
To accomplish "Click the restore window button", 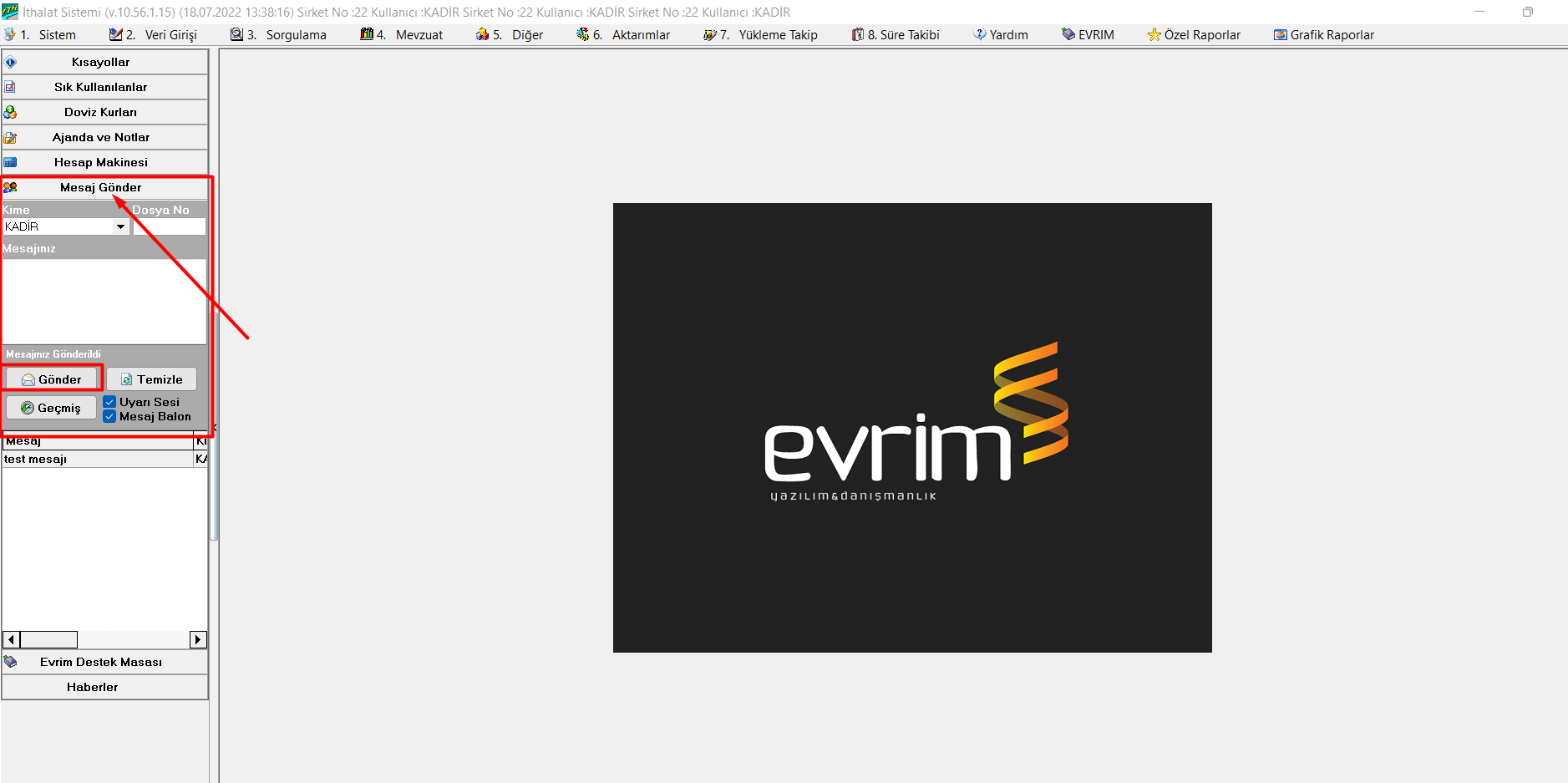I will pos(1528,12).
